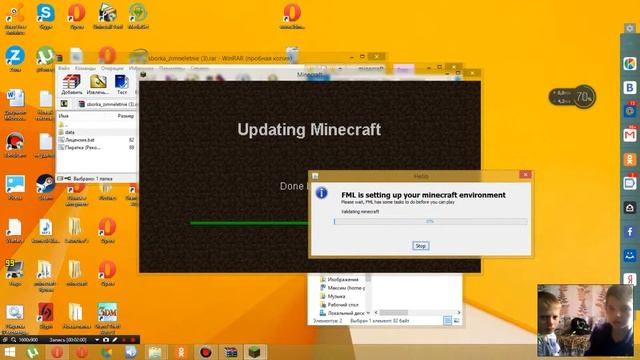
Task: Open the Файл menu in WinRAR
Action: pos(64,68)
